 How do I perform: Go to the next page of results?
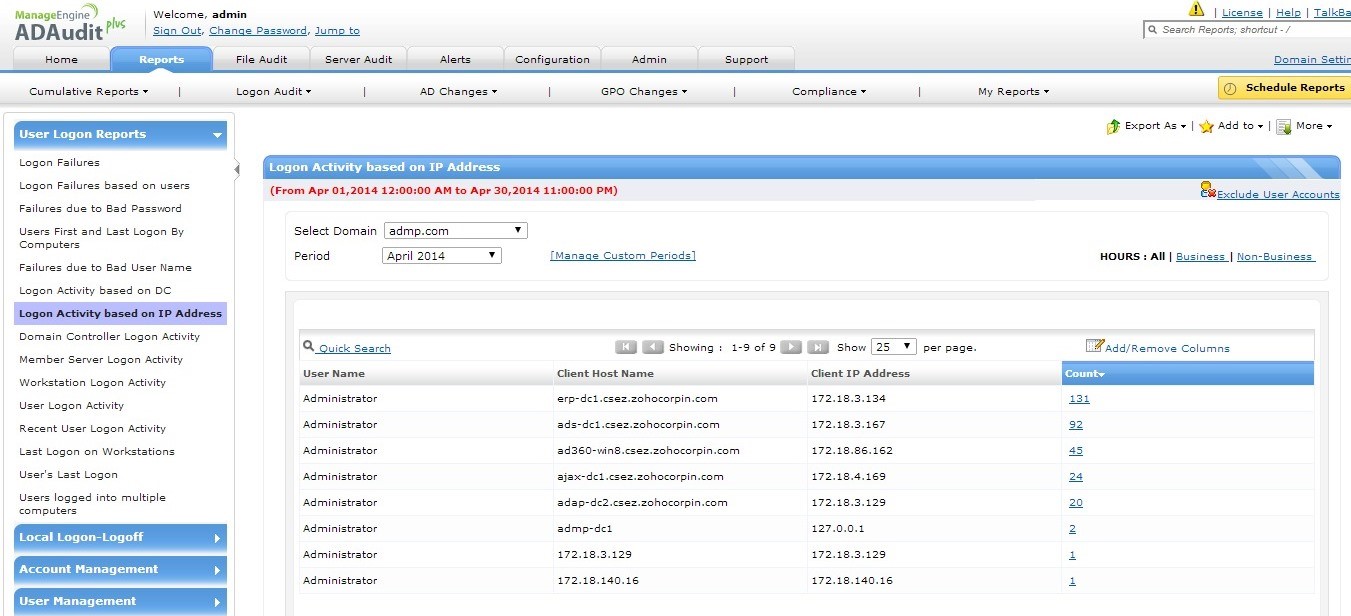[790, 346]
